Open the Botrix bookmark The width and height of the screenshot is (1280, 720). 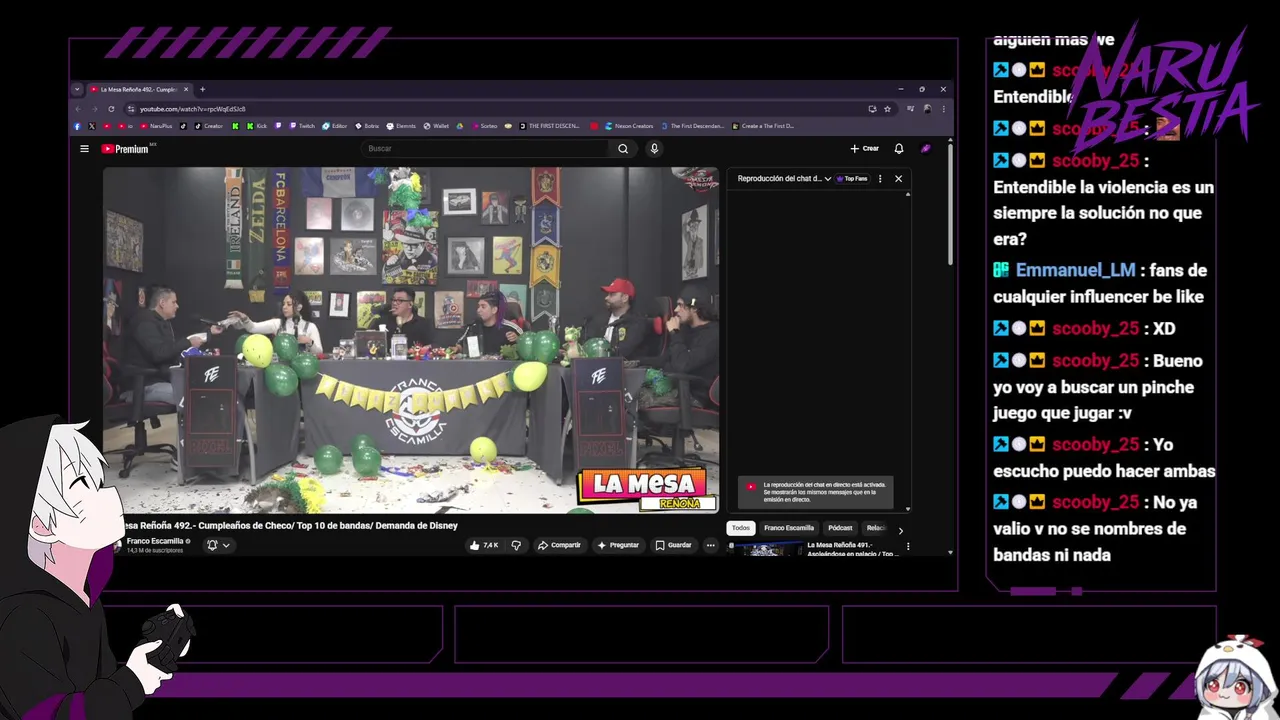click(367, 126)
